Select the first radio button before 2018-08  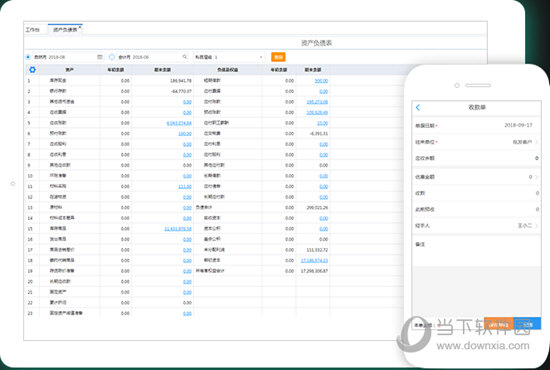pos(28,57)
